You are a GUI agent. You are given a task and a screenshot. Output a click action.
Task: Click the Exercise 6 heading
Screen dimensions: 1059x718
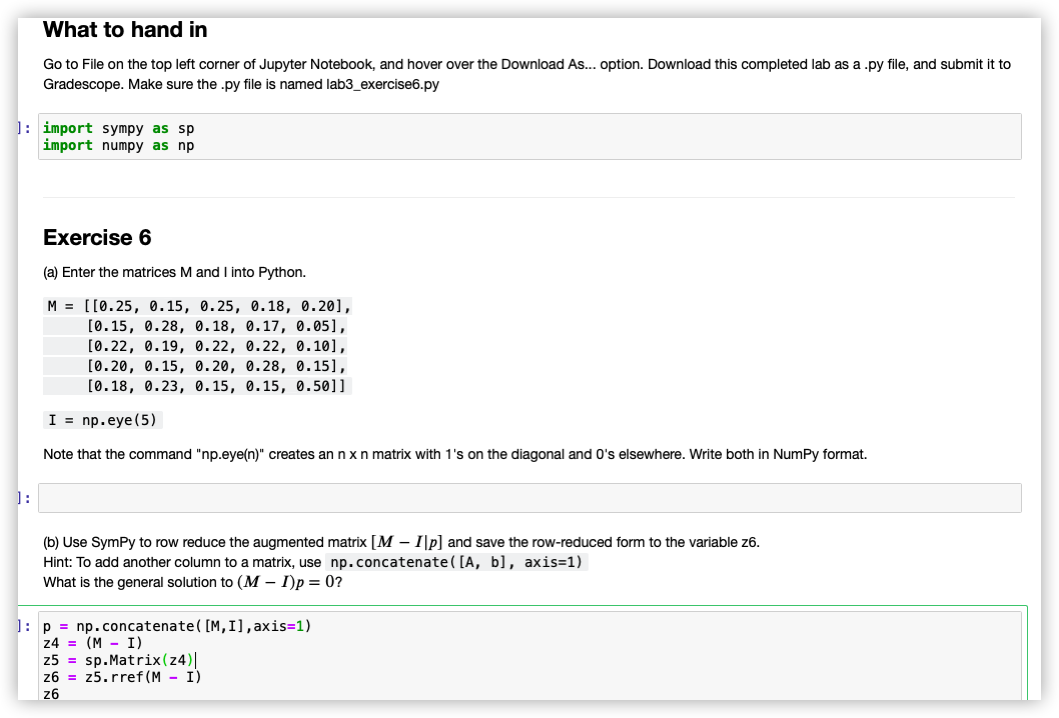[x=97, y=237]
